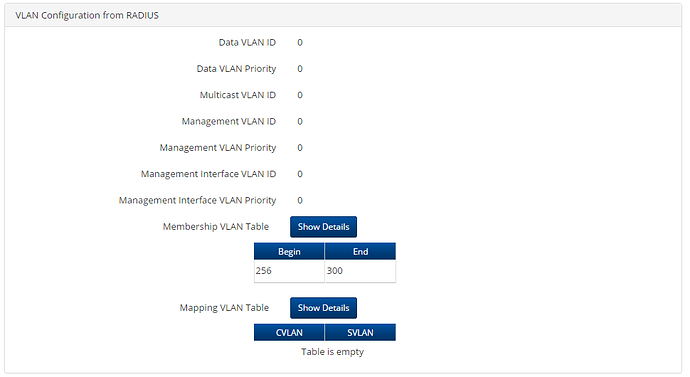Image resolution: width=690 pixels, height=377 pixels.
Task: Click the Multicast VLAN ID value 0
Action: [x=300, y=95]
